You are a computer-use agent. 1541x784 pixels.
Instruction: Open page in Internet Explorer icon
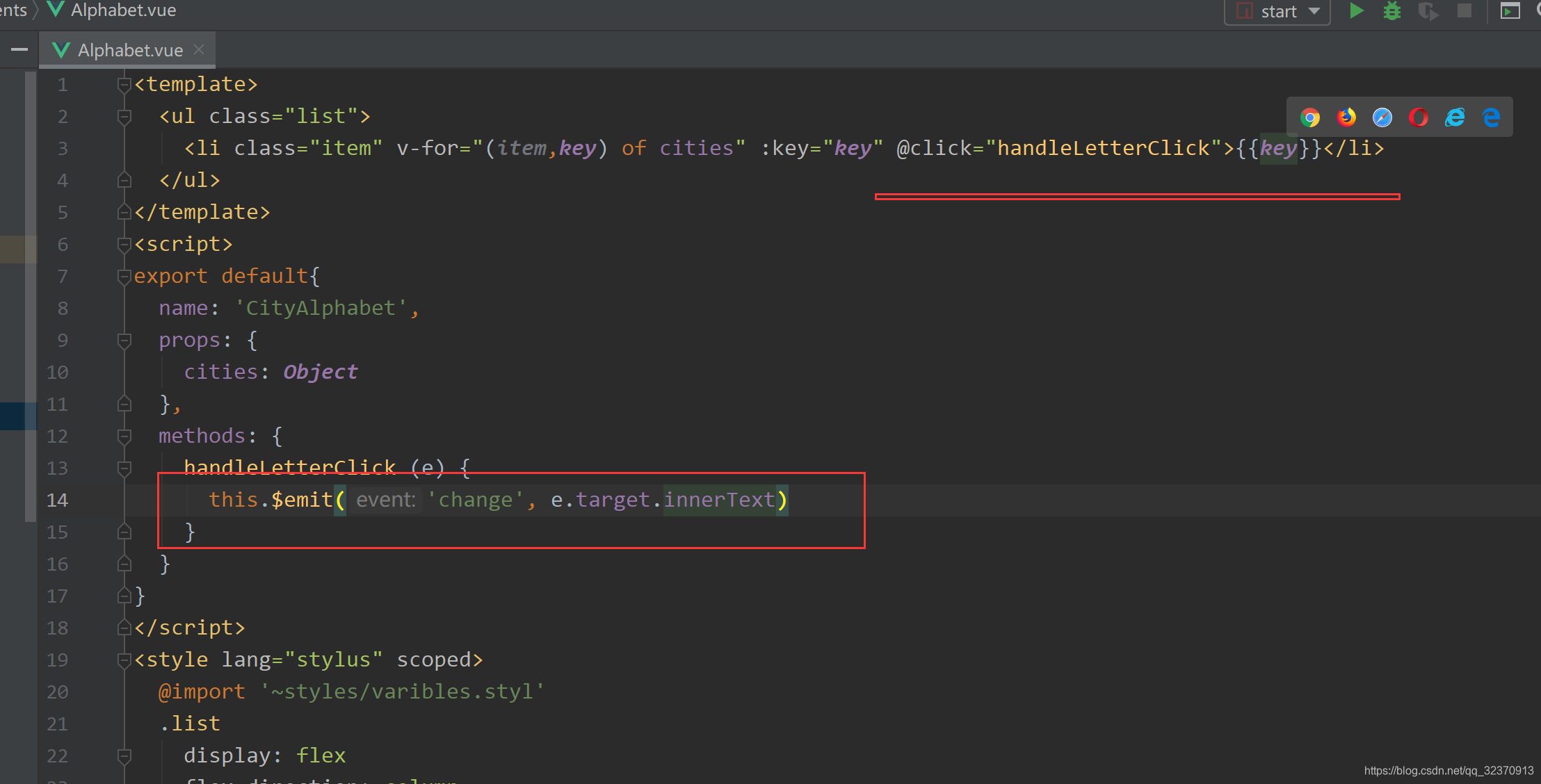(x=1455, y=117)
